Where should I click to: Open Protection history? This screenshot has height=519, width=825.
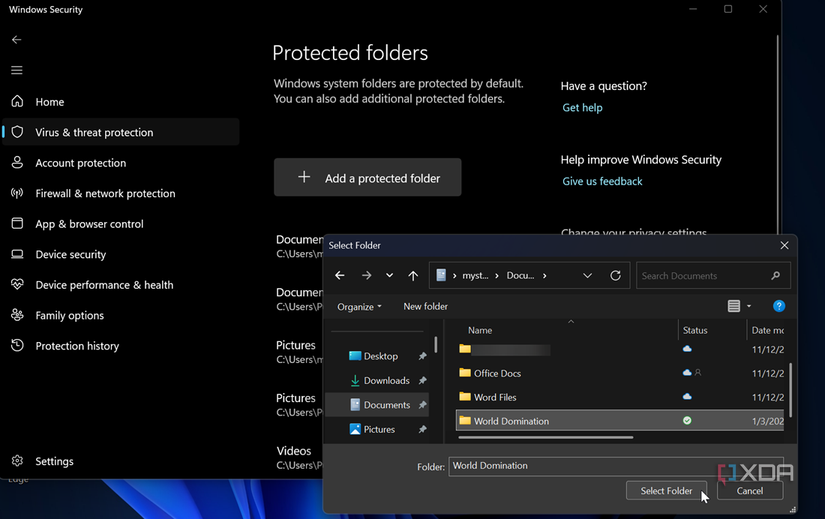[120, 346]
